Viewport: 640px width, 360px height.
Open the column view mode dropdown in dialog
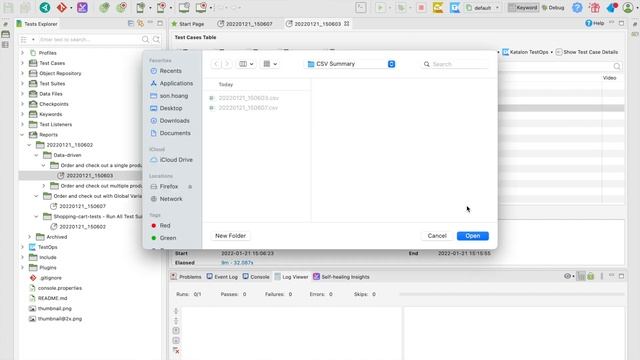(246, 64)
